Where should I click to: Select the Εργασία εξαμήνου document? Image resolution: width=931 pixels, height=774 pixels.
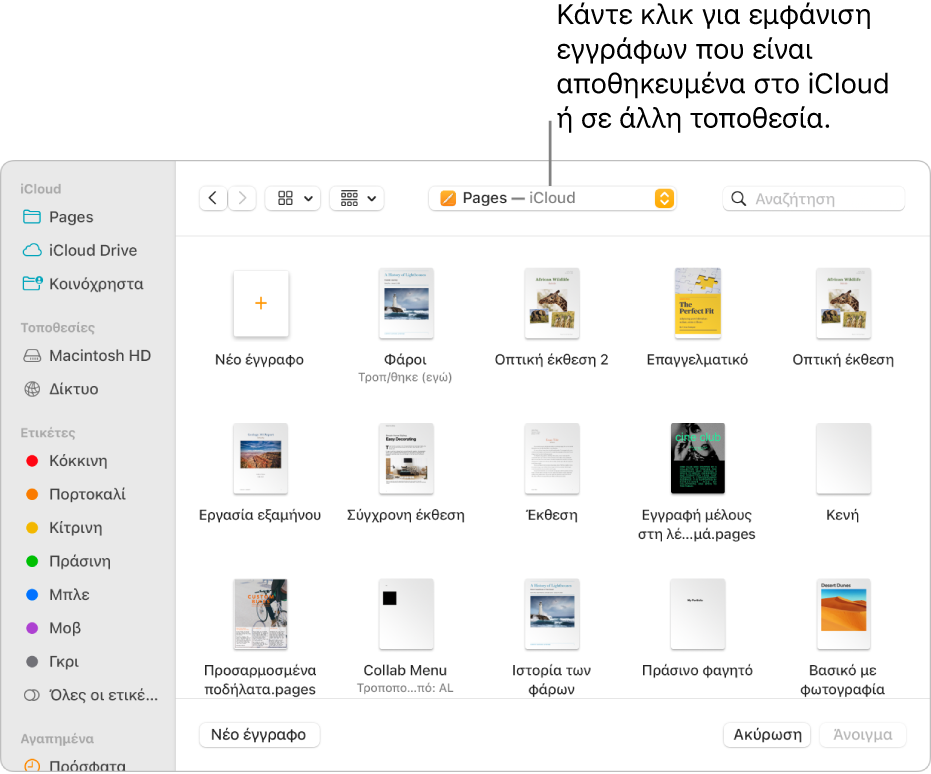pos(261,459)
